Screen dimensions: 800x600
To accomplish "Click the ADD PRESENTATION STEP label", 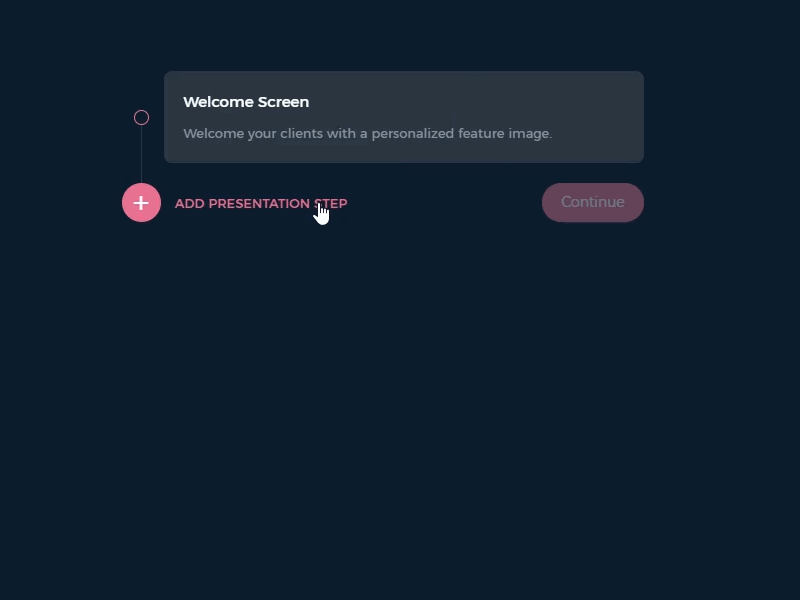I will tap(261, 204).
